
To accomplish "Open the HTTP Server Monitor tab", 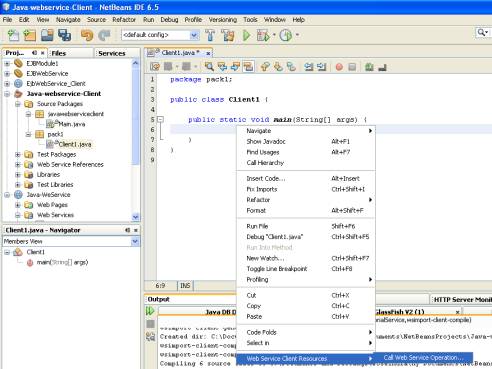I will pyautogui.click(x=461, y=299).
